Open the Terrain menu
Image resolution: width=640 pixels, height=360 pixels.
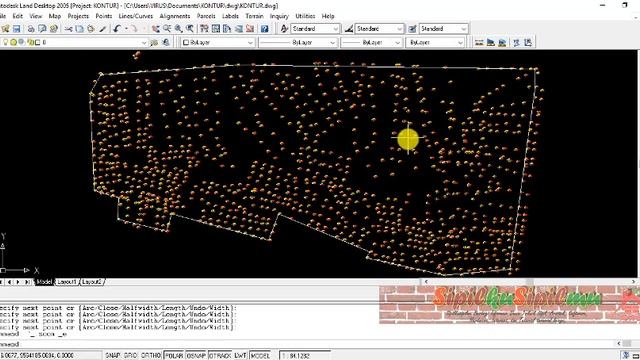(254, 16)
